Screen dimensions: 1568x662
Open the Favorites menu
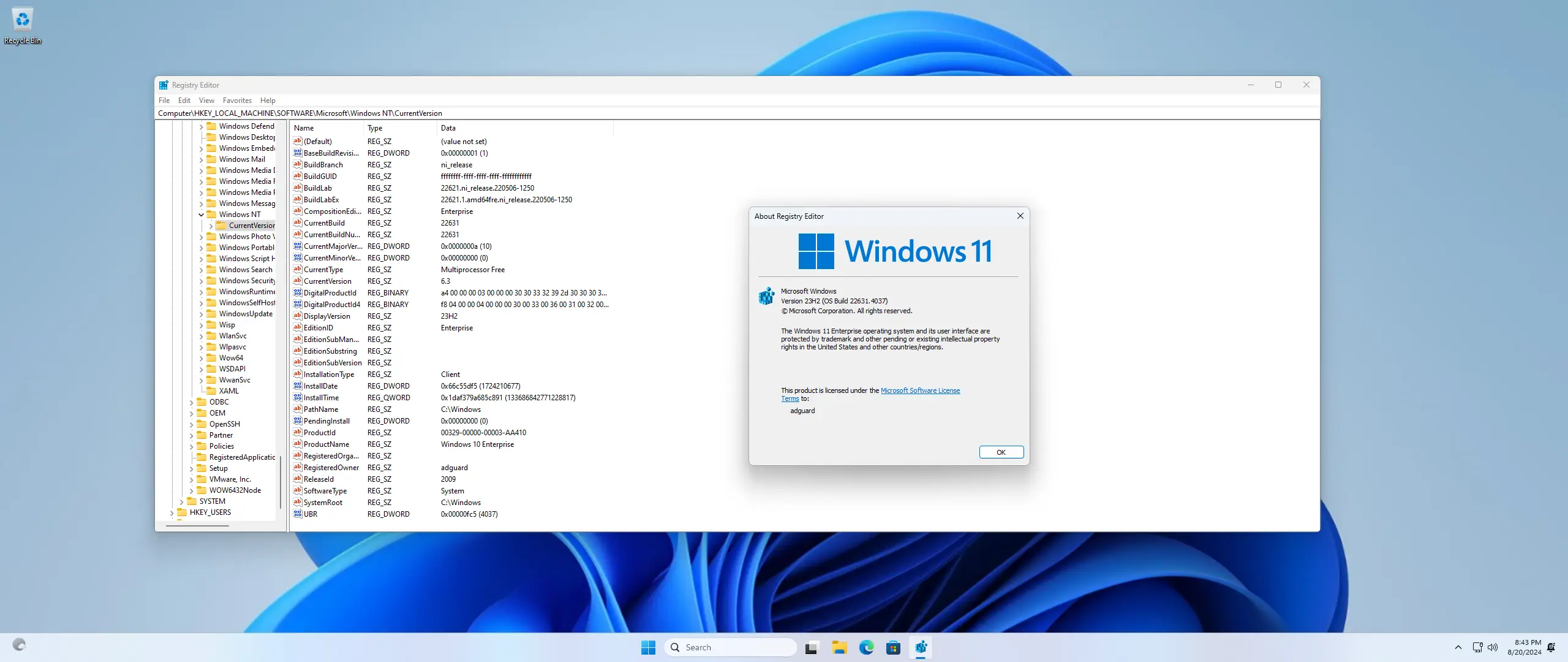(x=237, y=101)
